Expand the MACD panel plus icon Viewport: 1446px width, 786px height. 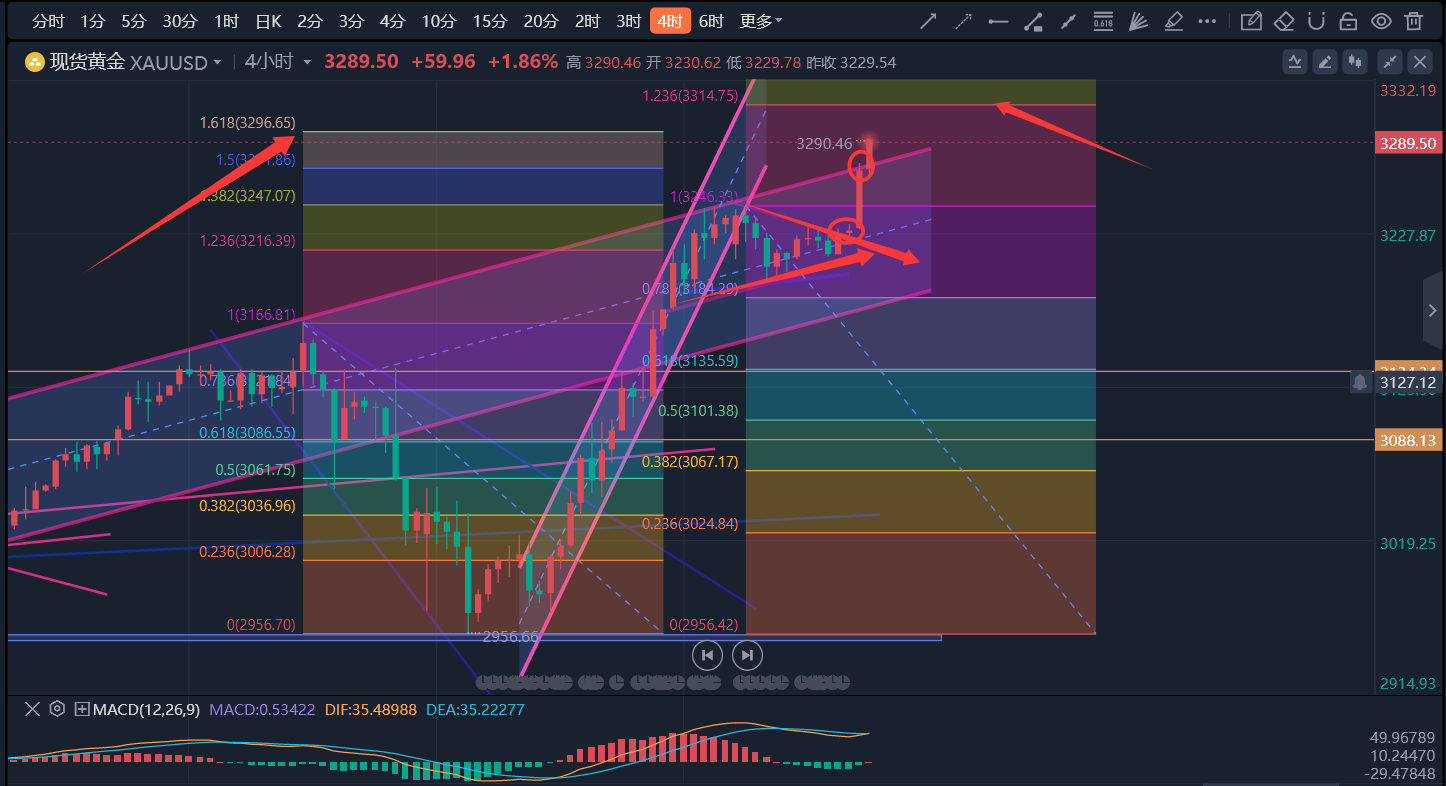pyautogui.click(x=81, y=709)
